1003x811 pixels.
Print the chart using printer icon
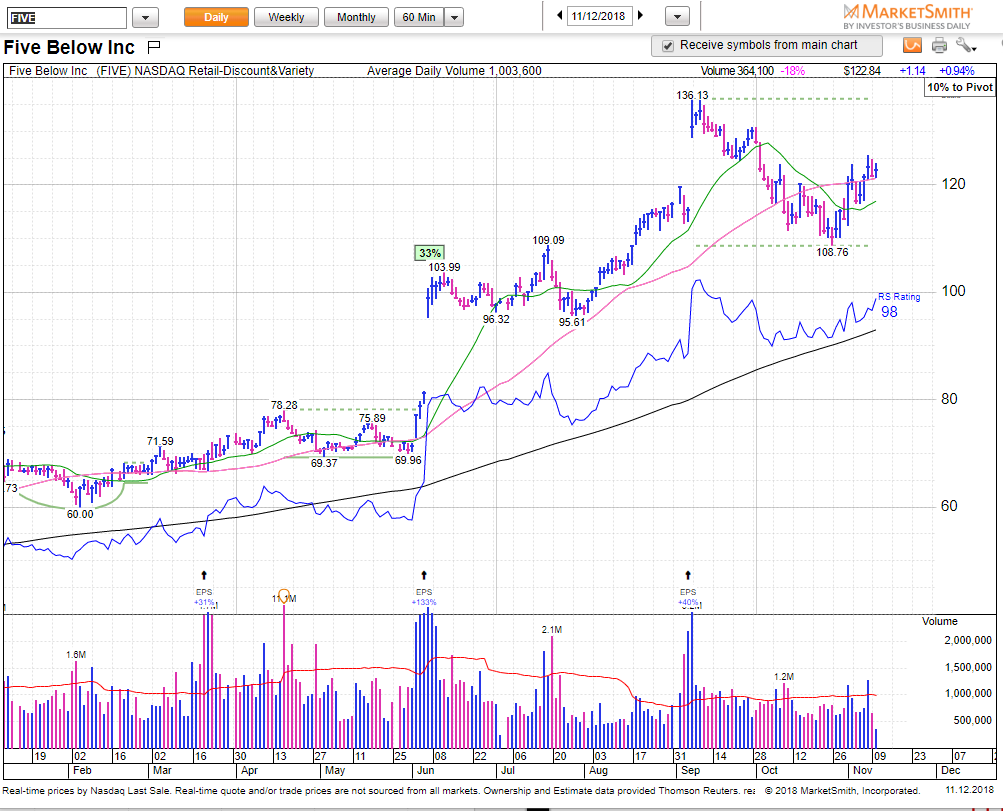(939, 45)
